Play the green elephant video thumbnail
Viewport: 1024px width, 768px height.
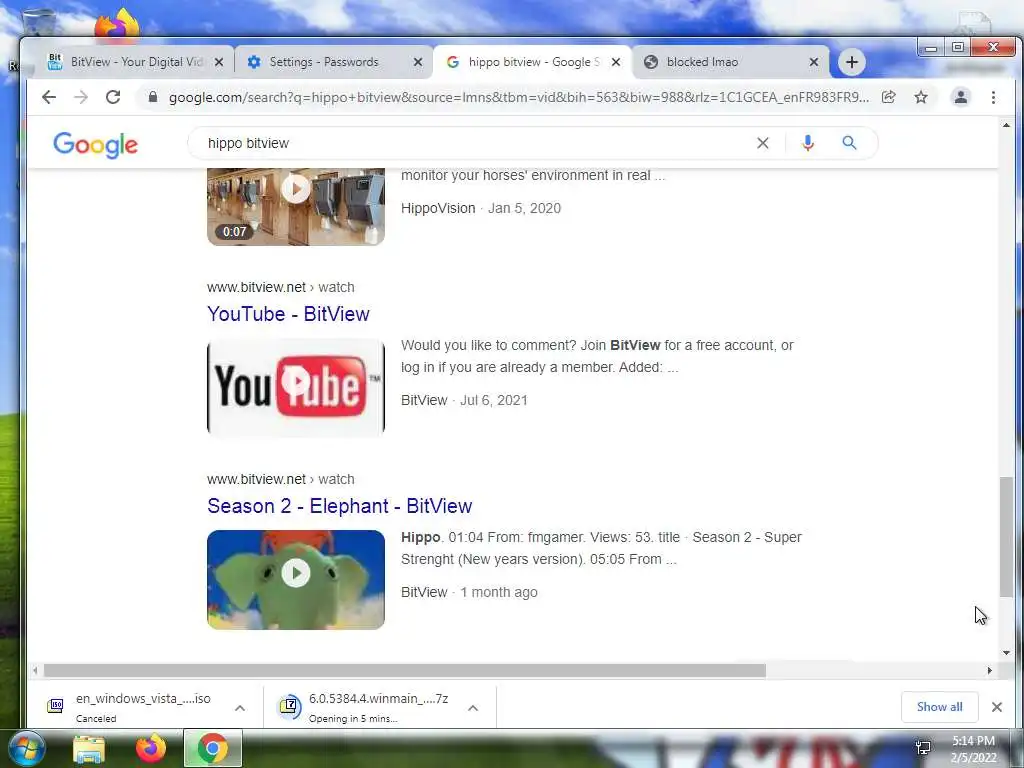[x=296, y=579]
